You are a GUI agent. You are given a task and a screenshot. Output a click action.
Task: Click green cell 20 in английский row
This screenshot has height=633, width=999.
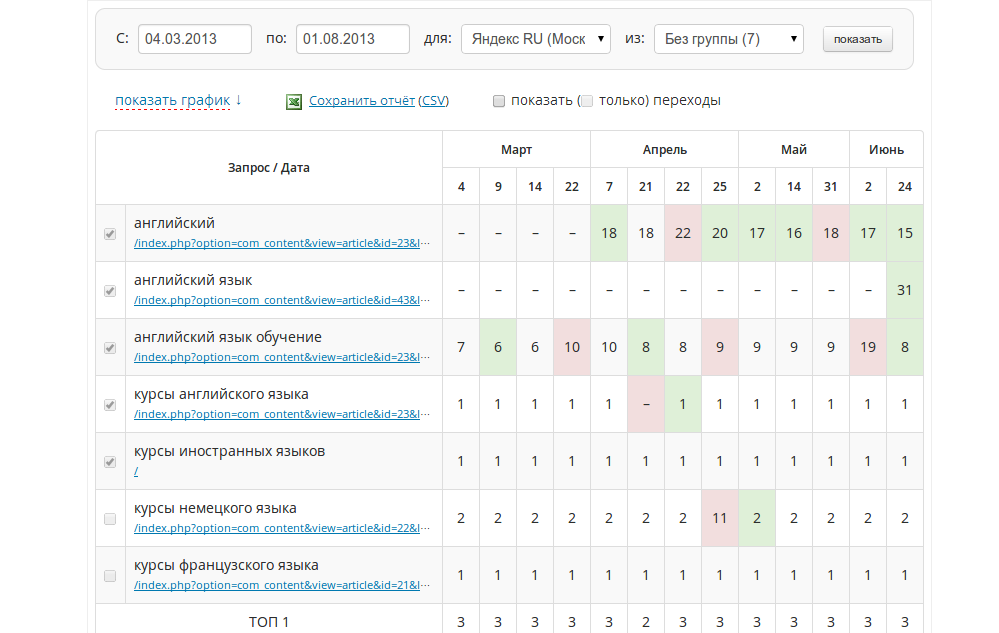point(720,233)
